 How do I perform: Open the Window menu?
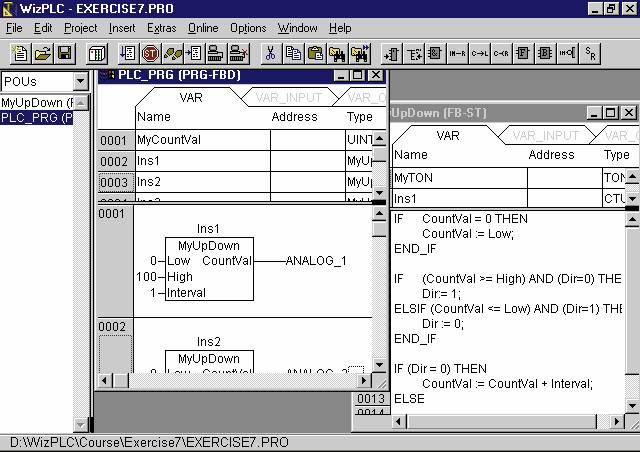tap(298, 28)
